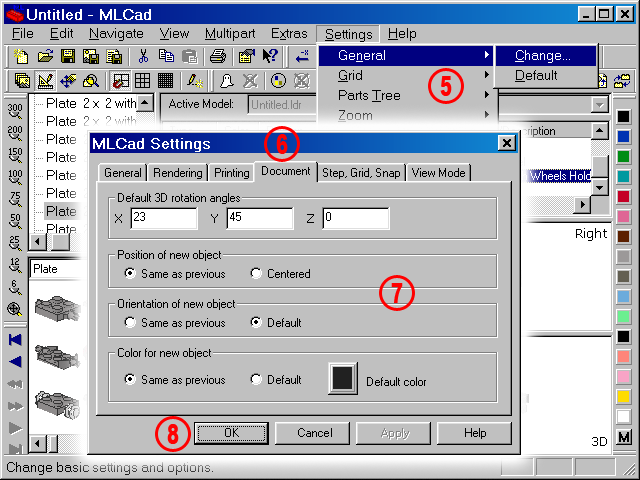
Task: Click the Cut scissors icon
Action: pyautogui.click(x=143, y=56)
